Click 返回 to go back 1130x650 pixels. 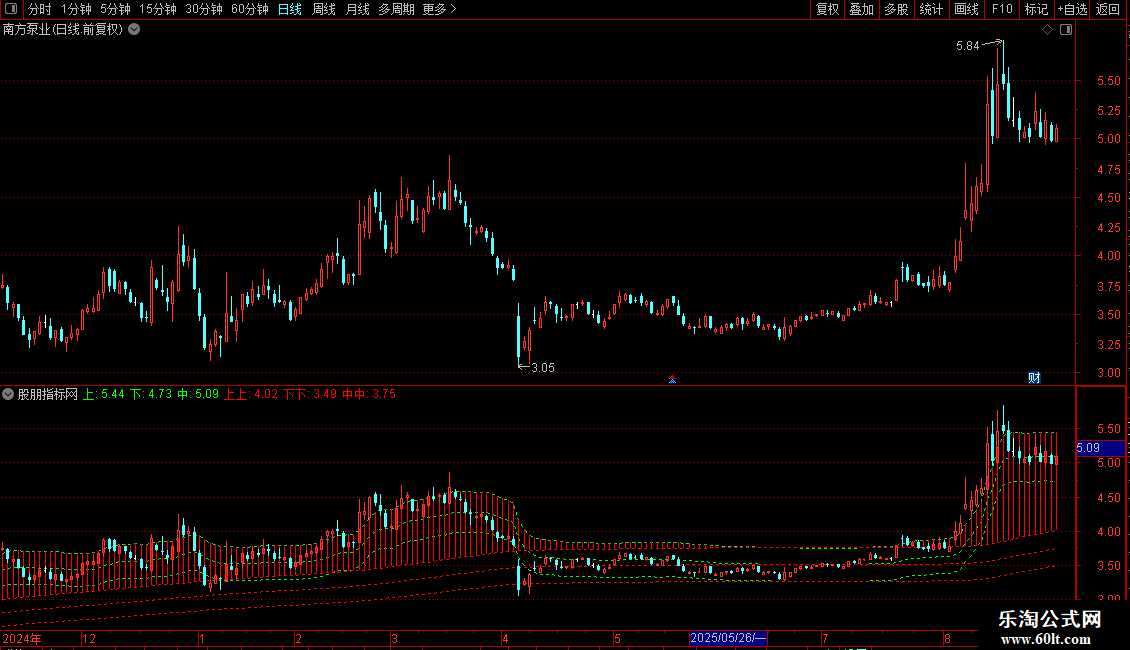click(1108, 9)
